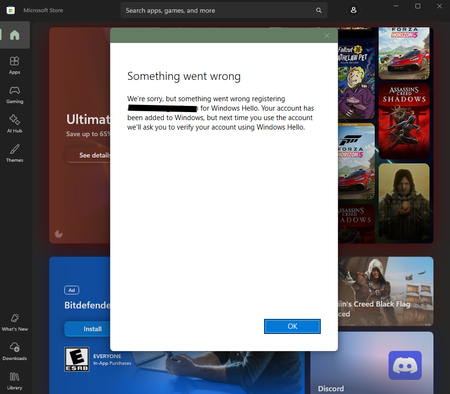Open Assassin's Creed Black Flag card
Viewport: 450px width, 394px height.
click(386, 291)
